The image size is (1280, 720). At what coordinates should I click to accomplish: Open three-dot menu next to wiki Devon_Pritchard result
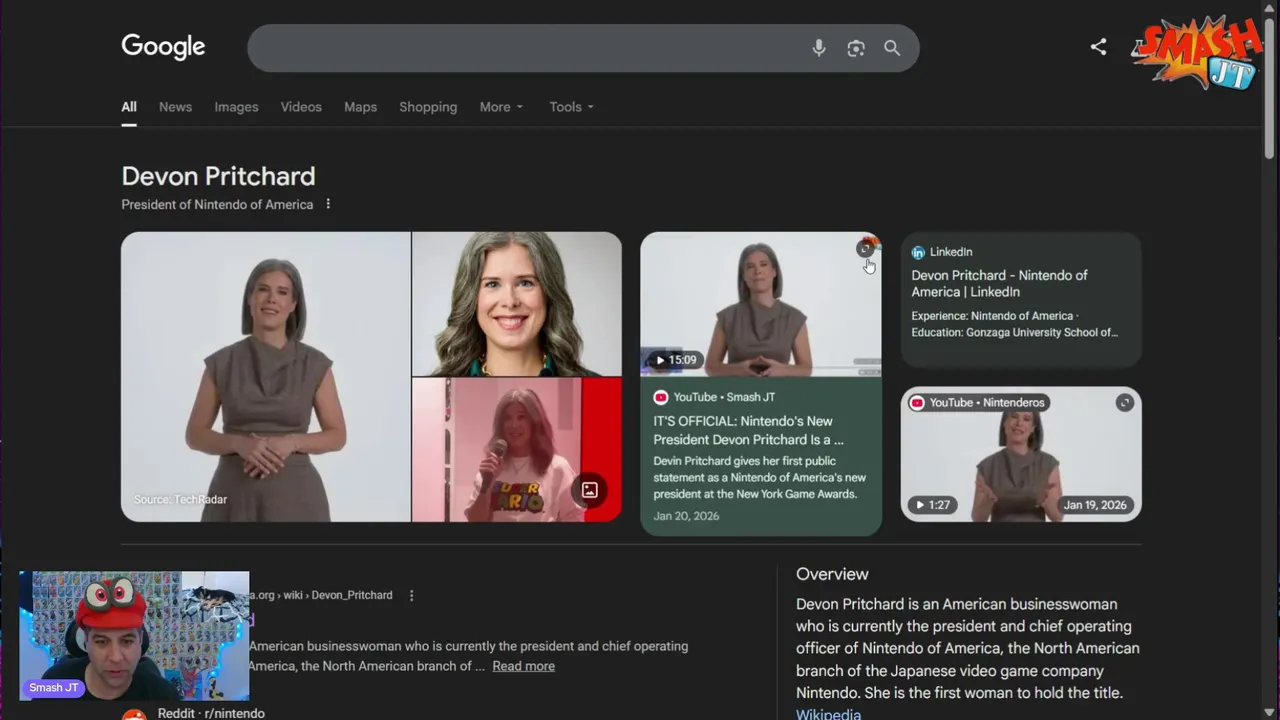pyautogui.click(x=411, y=595)
